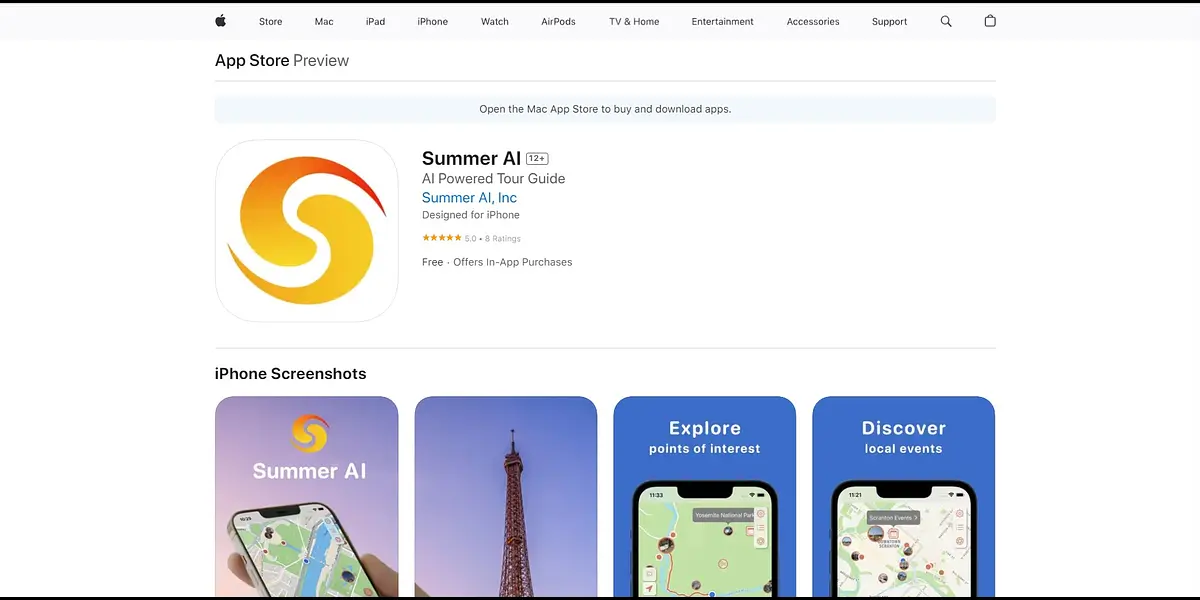Open the Store menu item
Screen dimensions: 1200x600
click(270, 21)
